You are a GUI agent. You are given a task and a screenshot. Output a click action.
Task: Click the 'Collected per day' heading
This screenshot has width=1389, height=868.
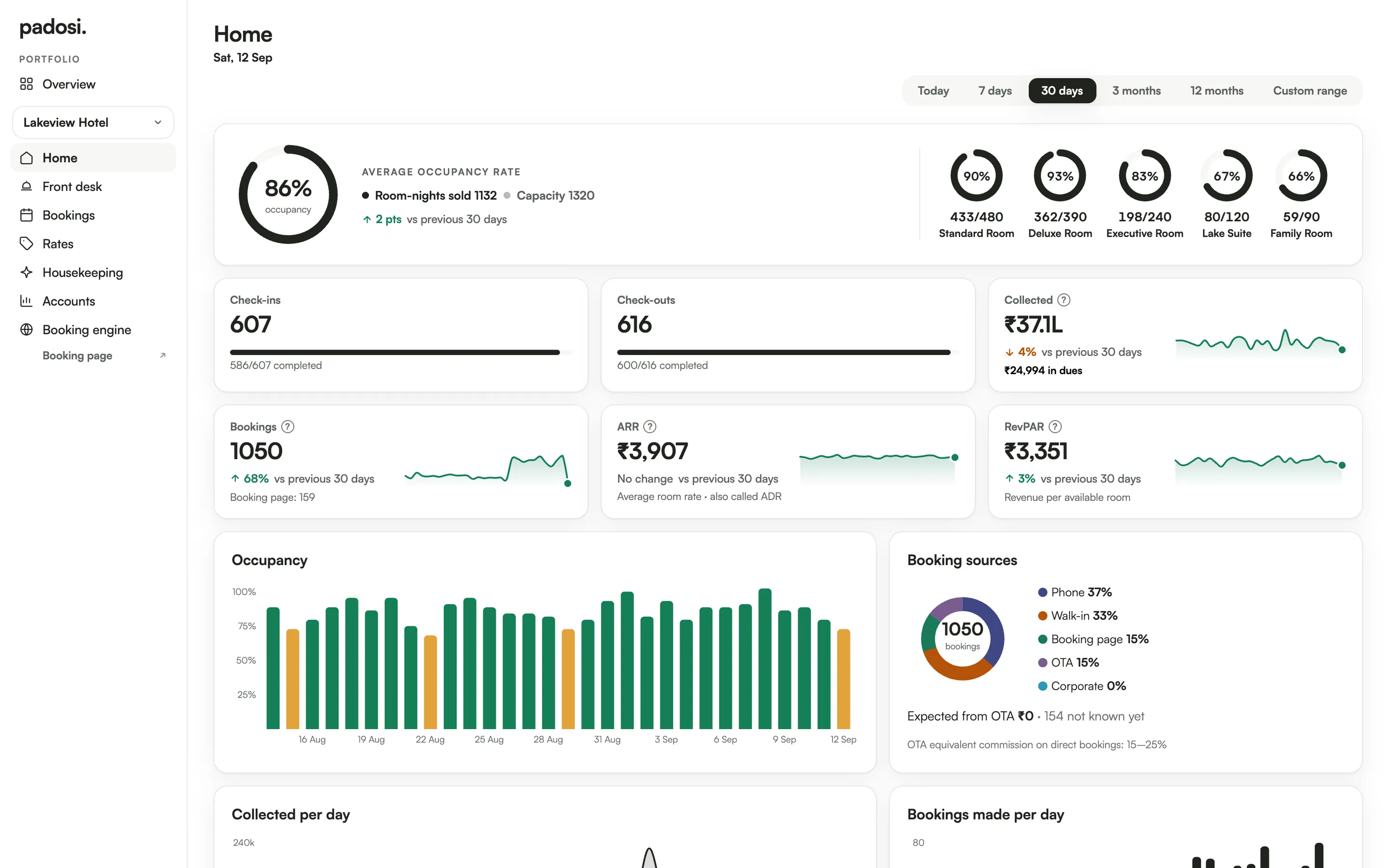[290, 814]
